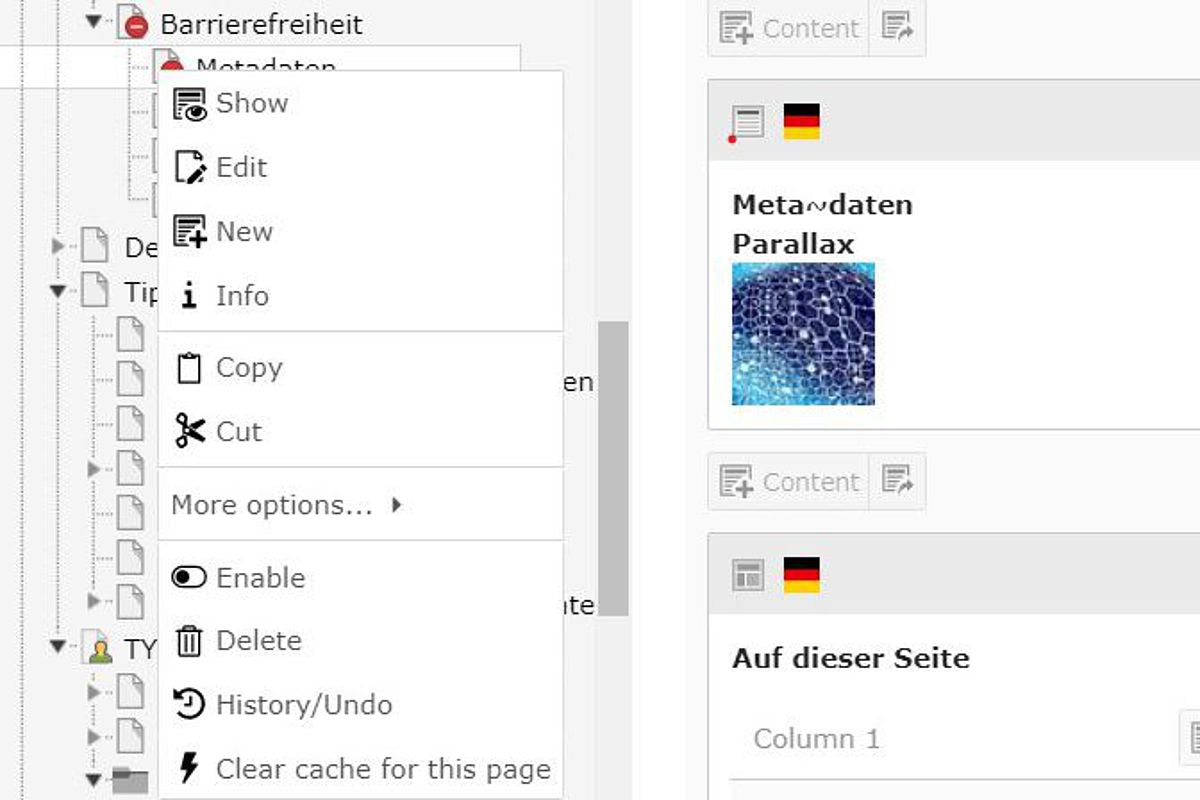This screenshot has width=1200, height=800.
Task: Click the Show eye icon in context menu
Action: 189,104
